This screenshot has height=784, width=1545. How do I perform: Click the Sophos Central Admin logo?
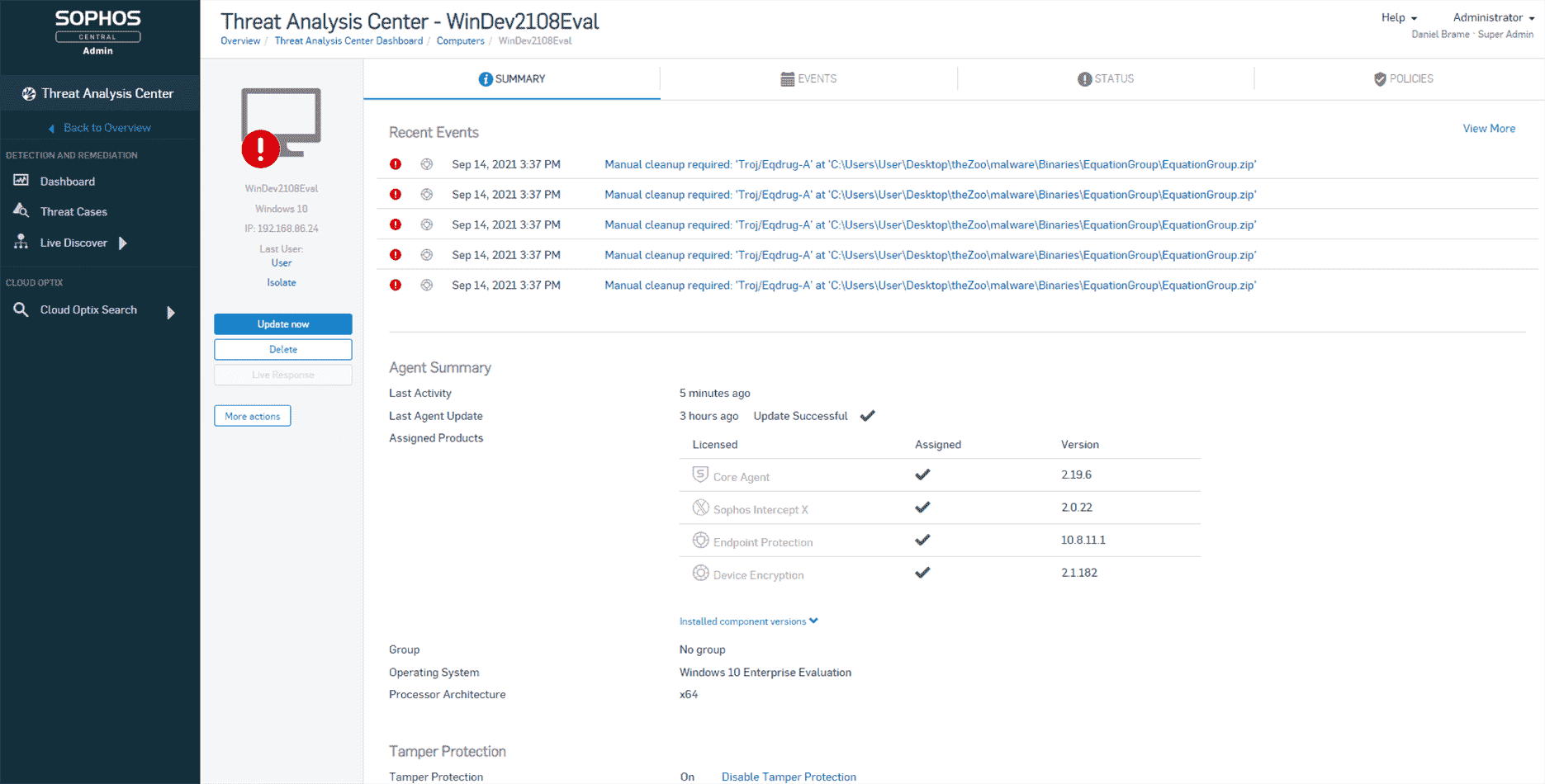(x=97, y=32)
